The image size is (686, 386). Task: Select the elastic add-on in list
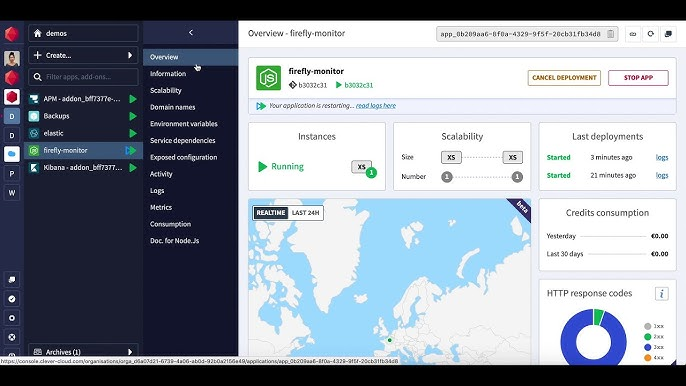coord(83,133)
